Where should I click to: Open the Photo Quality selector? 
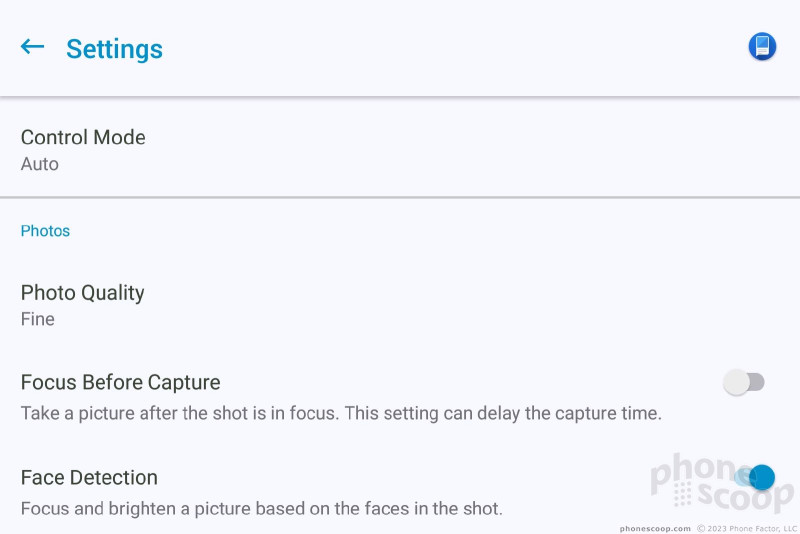(x=400, y=305)
